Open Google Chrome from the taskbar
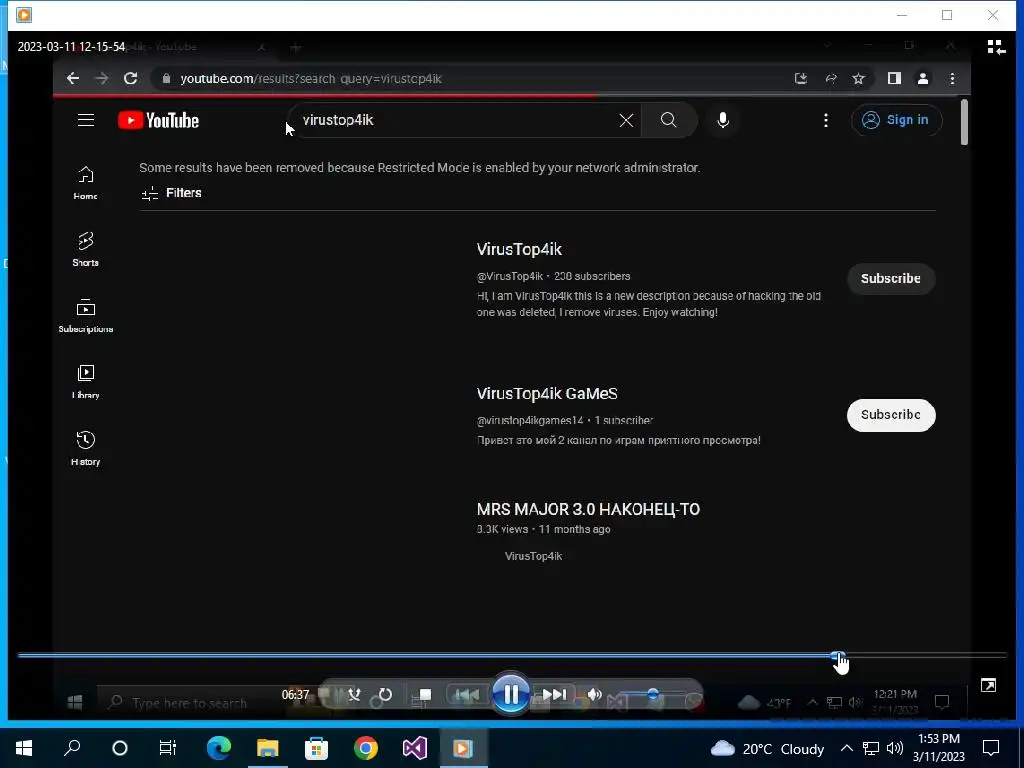The height and width of the screenshot is (768, 1024). [366, 748]
